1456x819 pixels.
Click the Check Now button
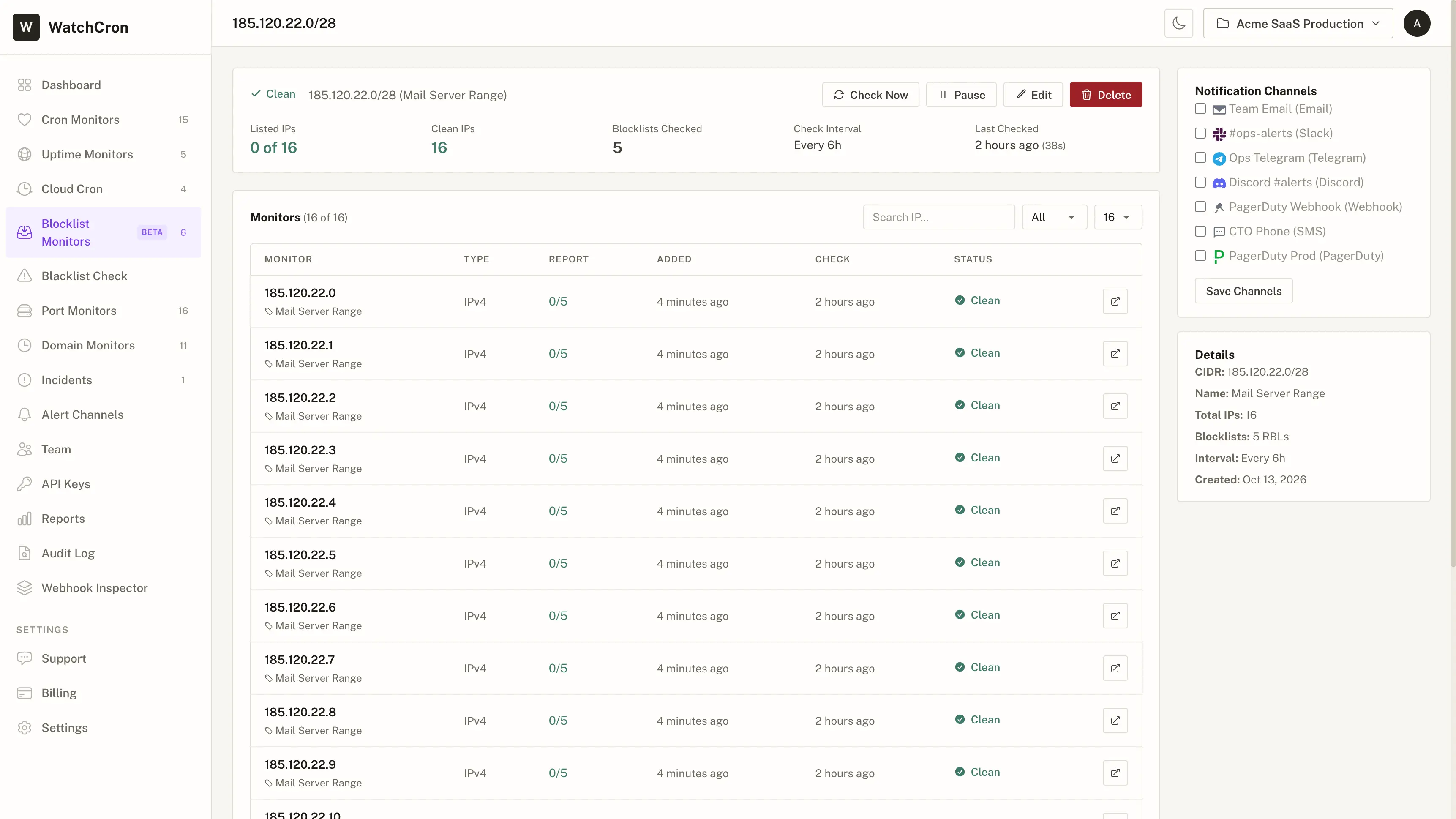(x=870, y=95)
